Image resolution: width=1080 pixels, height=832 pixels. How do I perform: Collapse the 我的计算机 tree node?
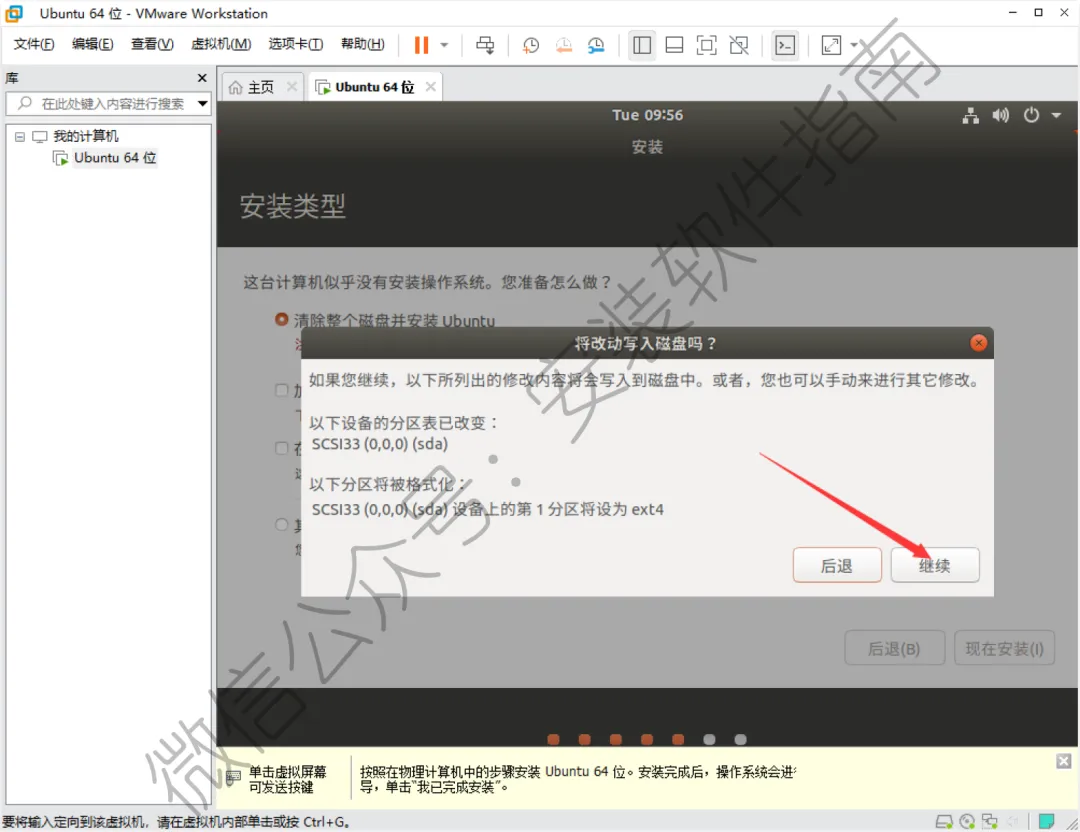(x=20, y=137)
